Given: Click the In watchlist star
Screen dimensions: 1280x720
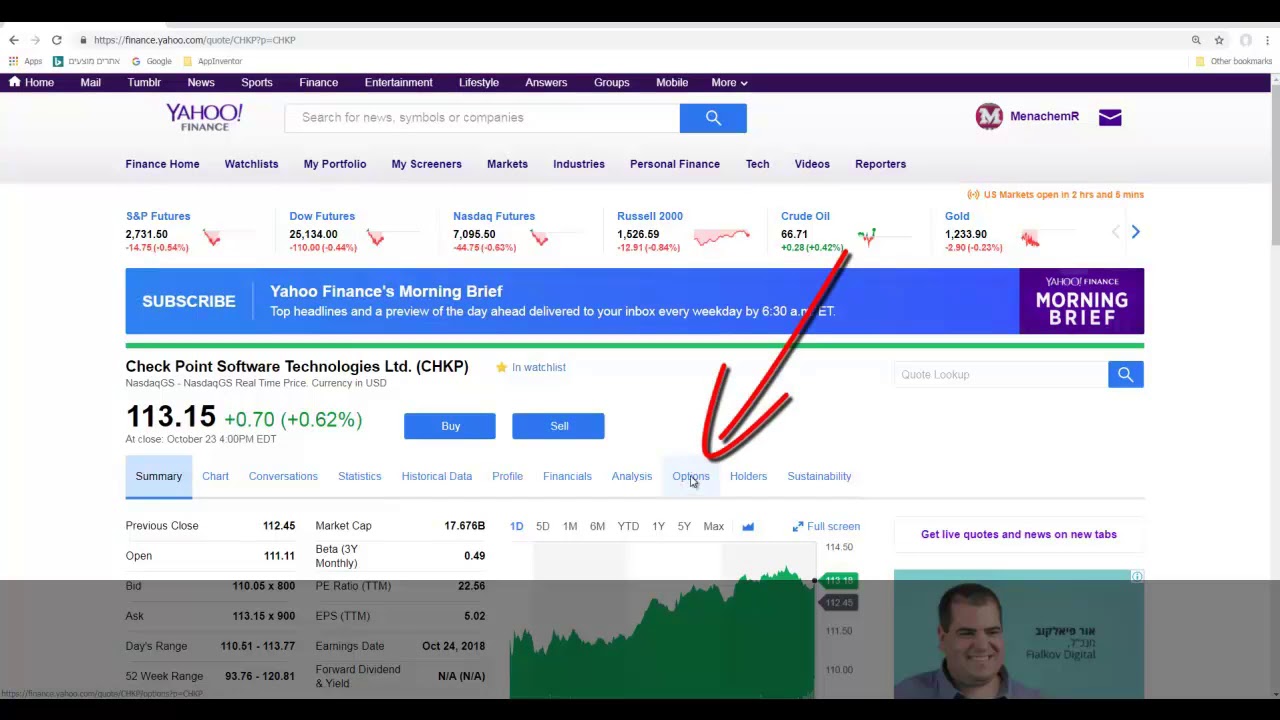Looking at the screenshot, I should pyautogui.click(x=501, y=367).
